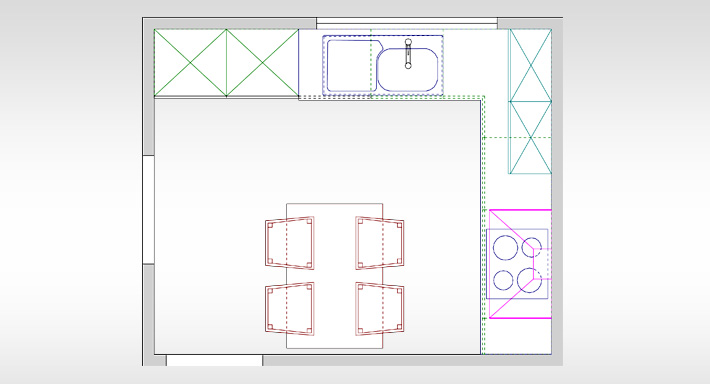Select the top-right dining chair
The width and height of the screenshot is (710, 384).
[x=379, y=243]
